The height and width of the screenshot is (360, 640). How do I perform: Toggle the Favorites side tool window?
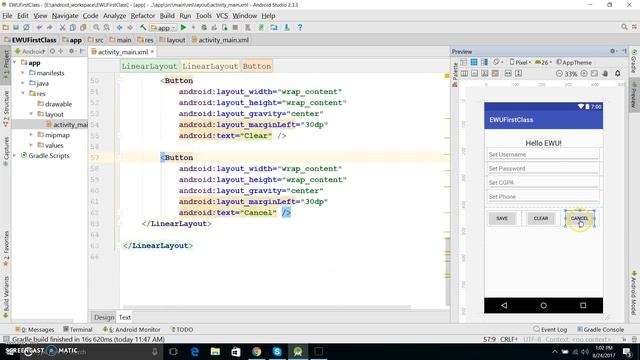click(6, 248)
